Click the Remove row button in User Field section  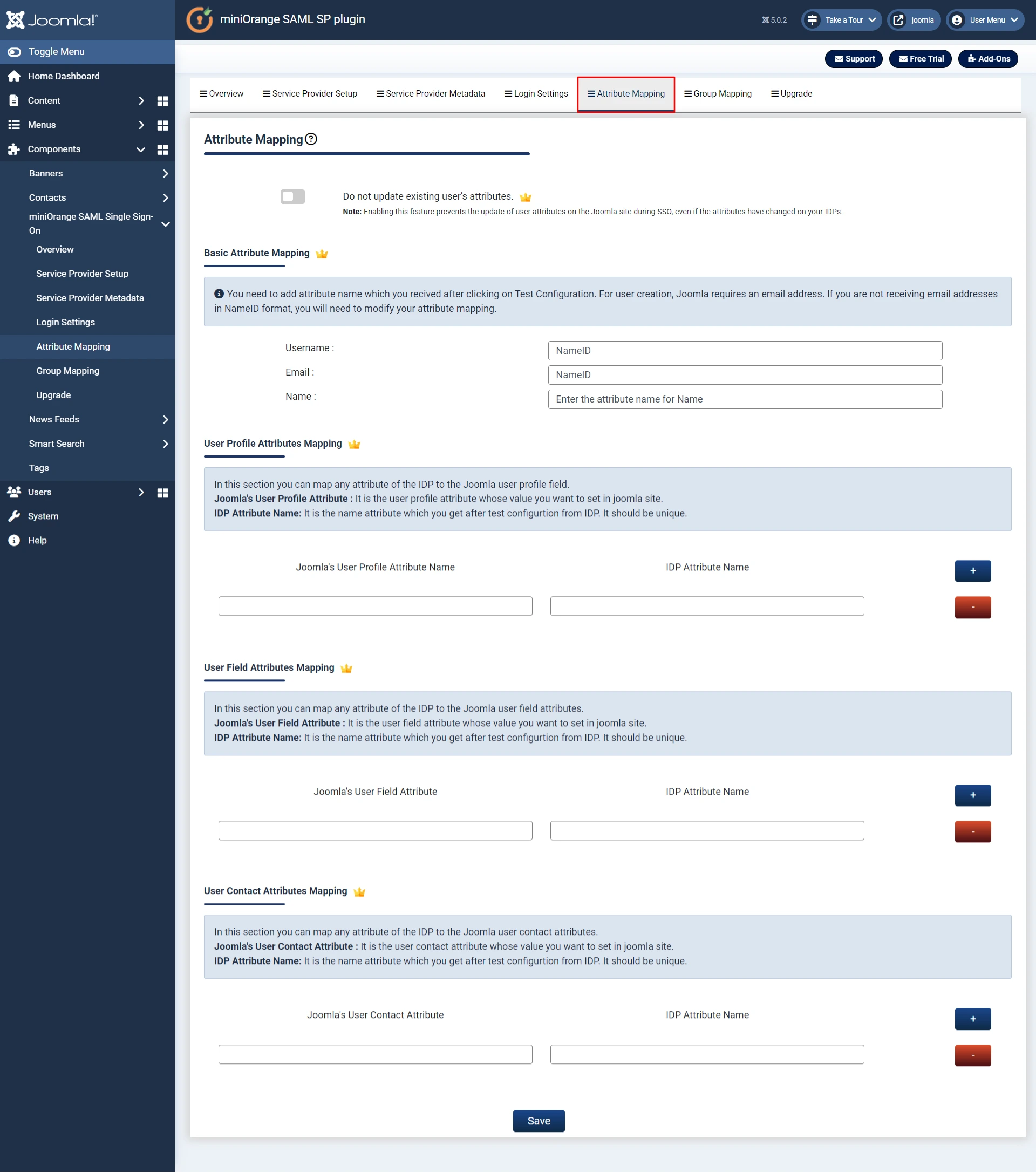972,830
